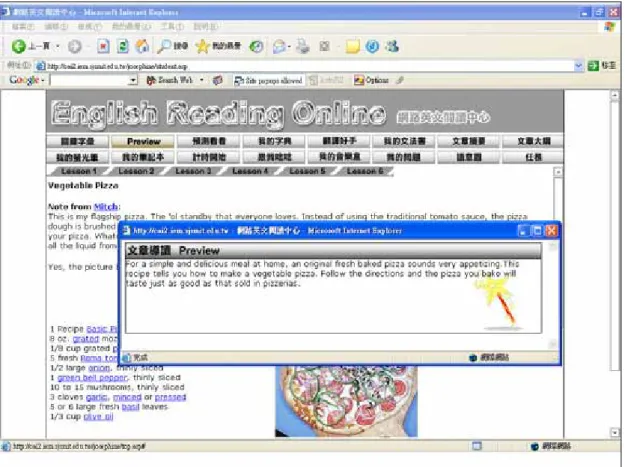Screen dimensions: 625x467
Task: Open the 我的最愛 (Favorites) menu
Action: click(131, 27)
